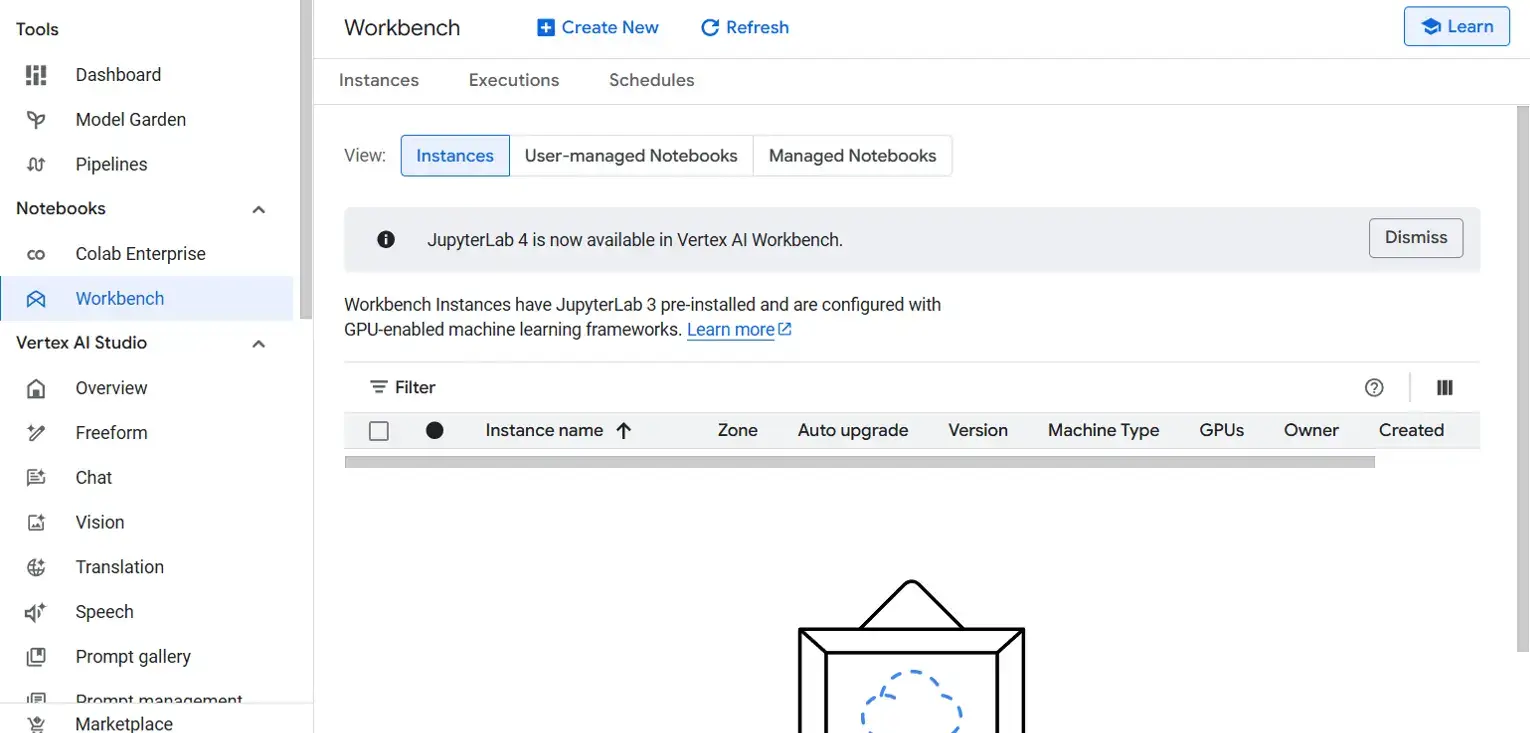Sort by Instance name arrow
Viewport: 1530px width, 733px height.
624,431
